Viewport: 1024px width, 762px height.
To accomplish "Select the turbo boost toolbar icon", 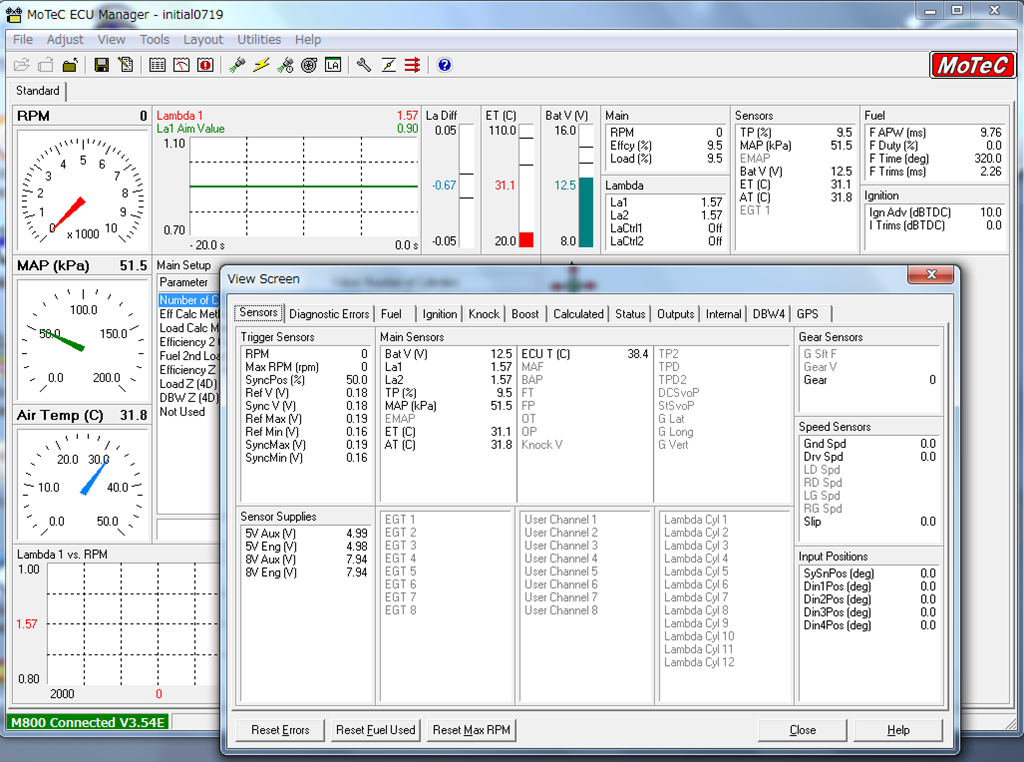I will (309, 65).
